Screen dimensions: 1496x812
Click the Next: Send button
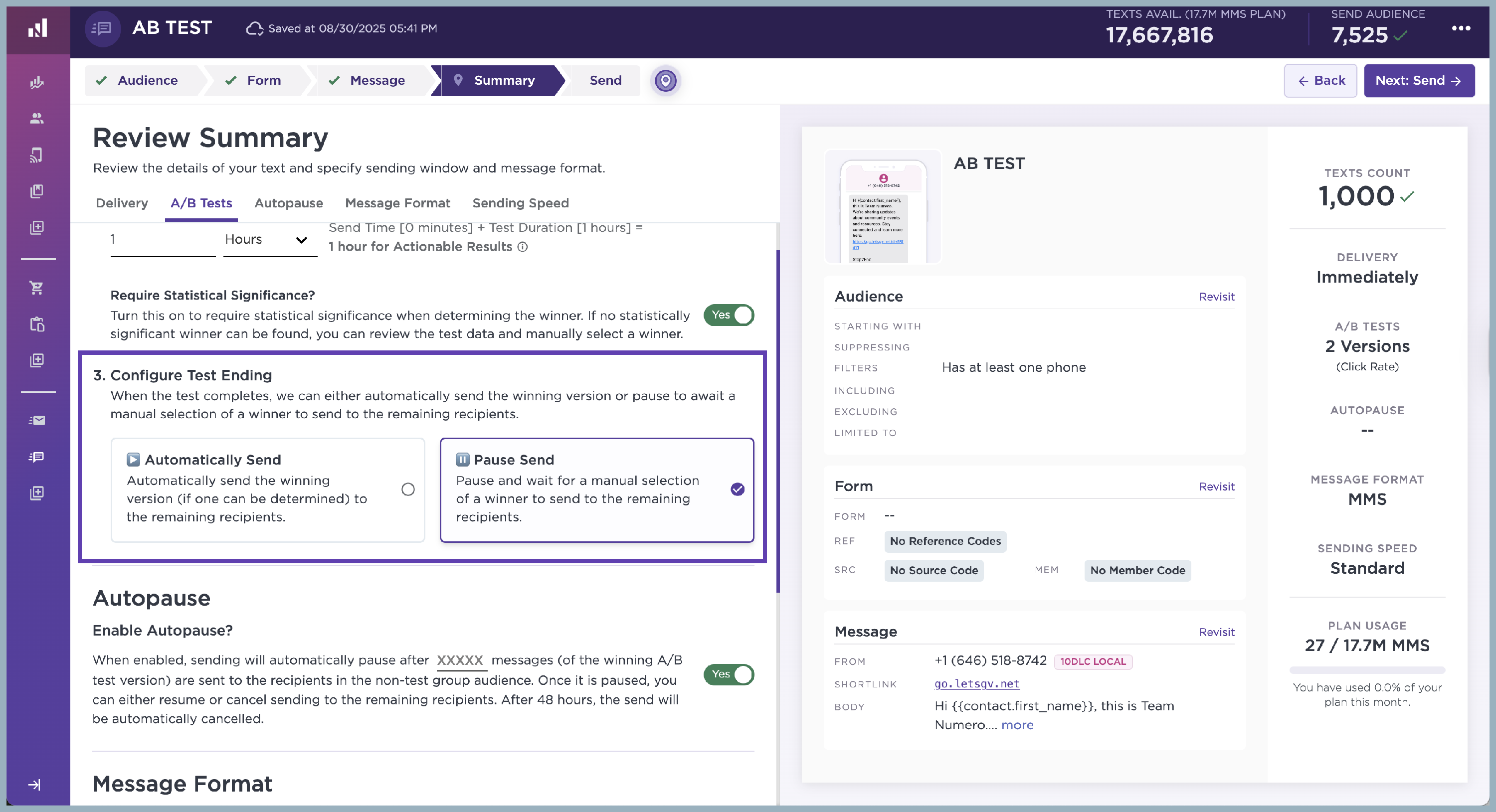(x=1418, y=80)
